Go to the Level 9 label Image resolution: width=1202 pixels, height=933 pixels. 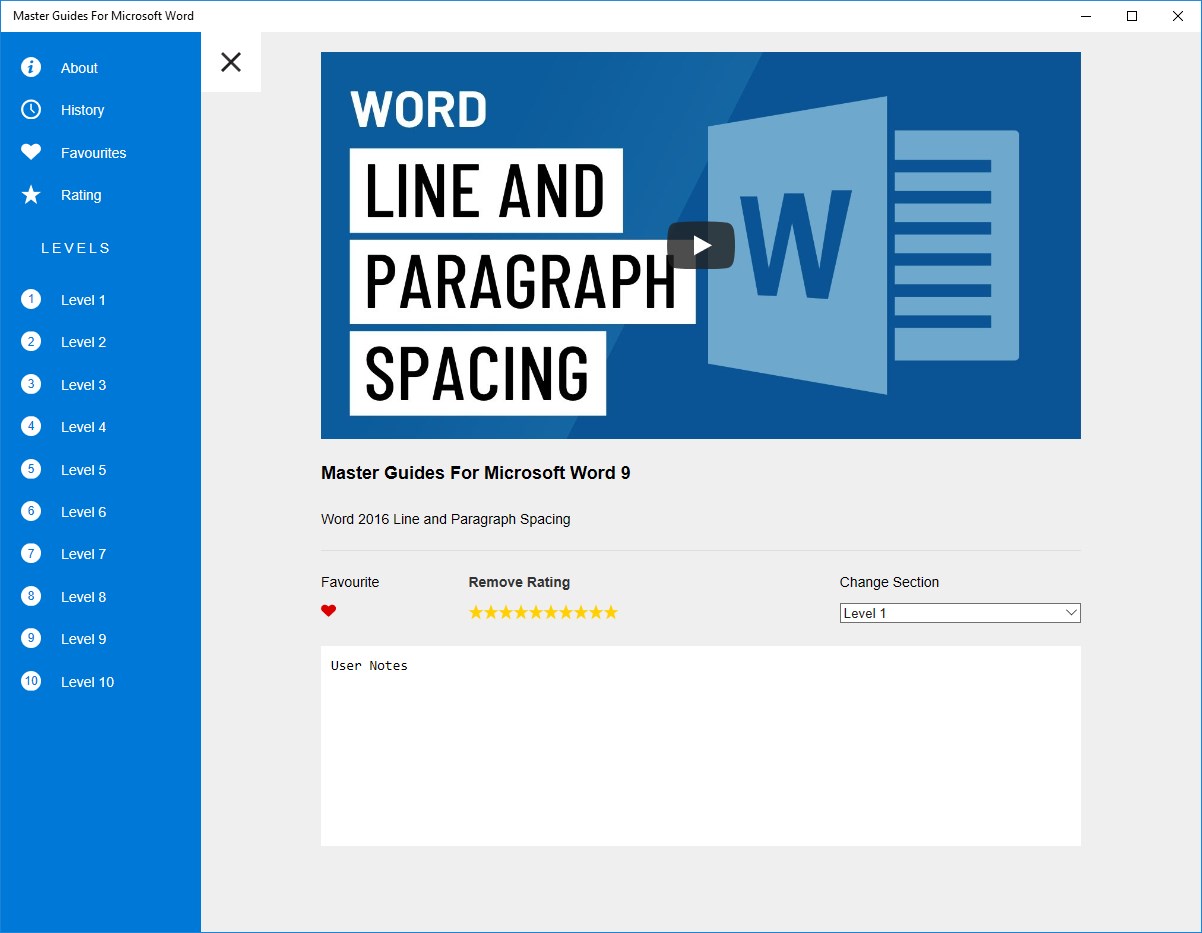click(x=83, y=639)
